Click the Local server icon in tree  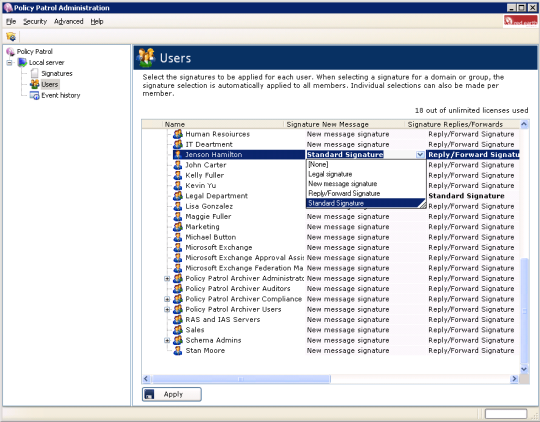pyautogui.click(x=22, y=62)
